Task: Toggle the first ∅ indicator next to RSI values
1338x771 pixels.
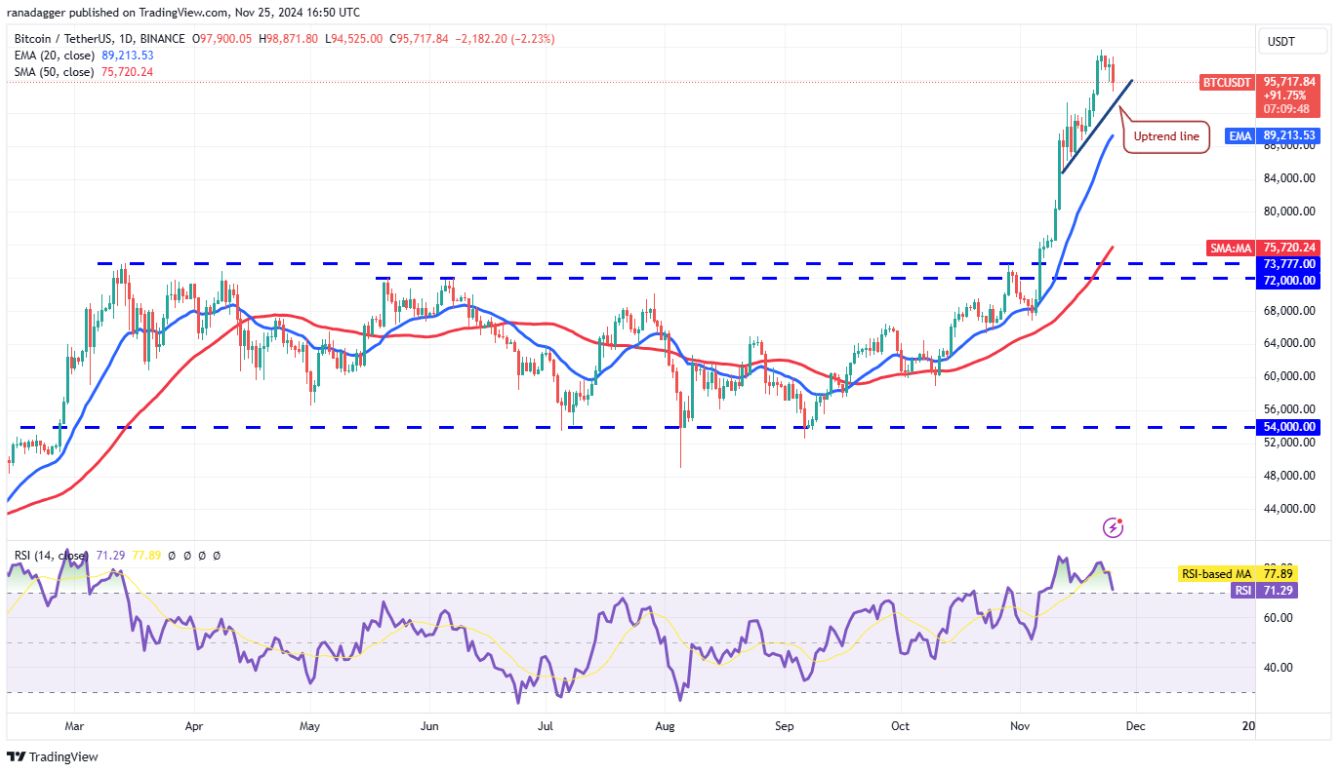Action: (171, 554)
